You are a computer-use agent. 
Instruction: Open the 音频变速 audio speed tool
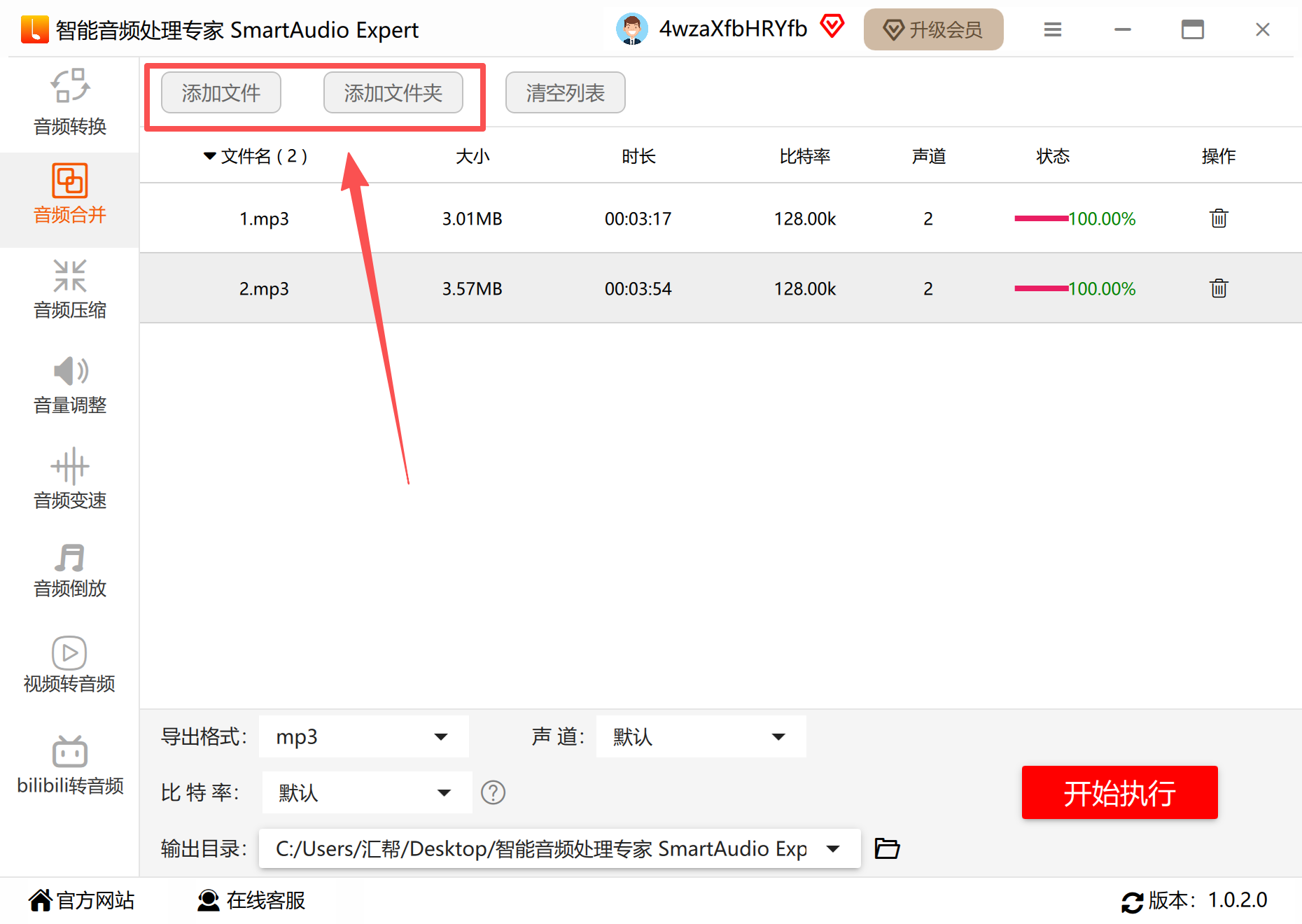point(70,479)
